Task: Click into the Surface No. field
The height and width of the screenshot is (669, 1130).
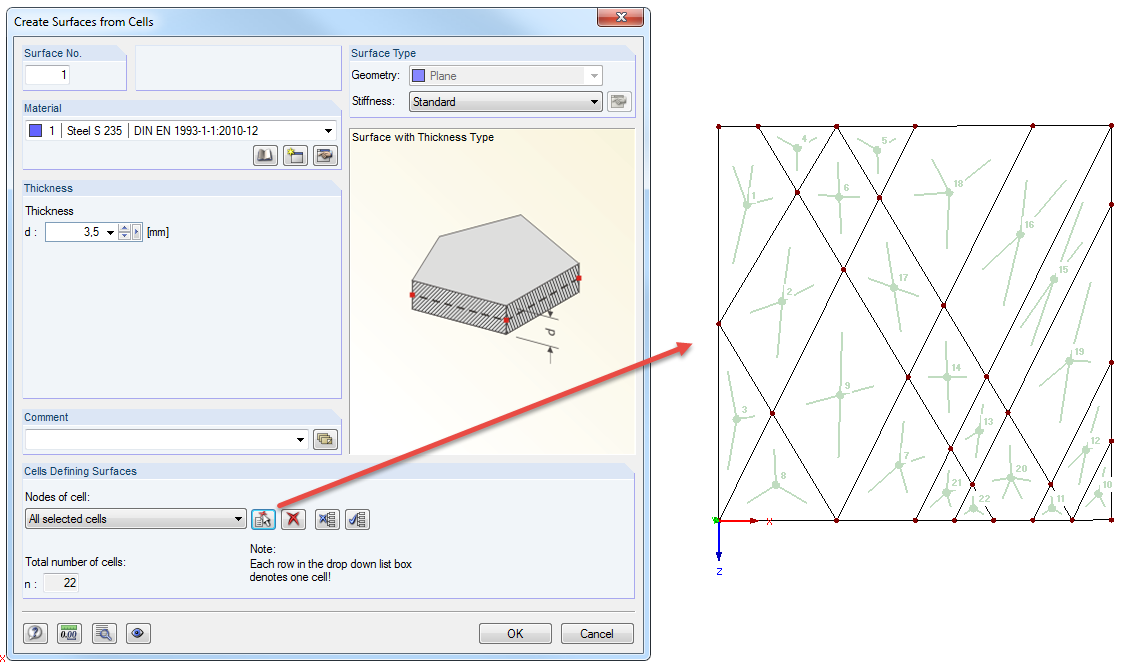Action: click(x=48, y=75)
